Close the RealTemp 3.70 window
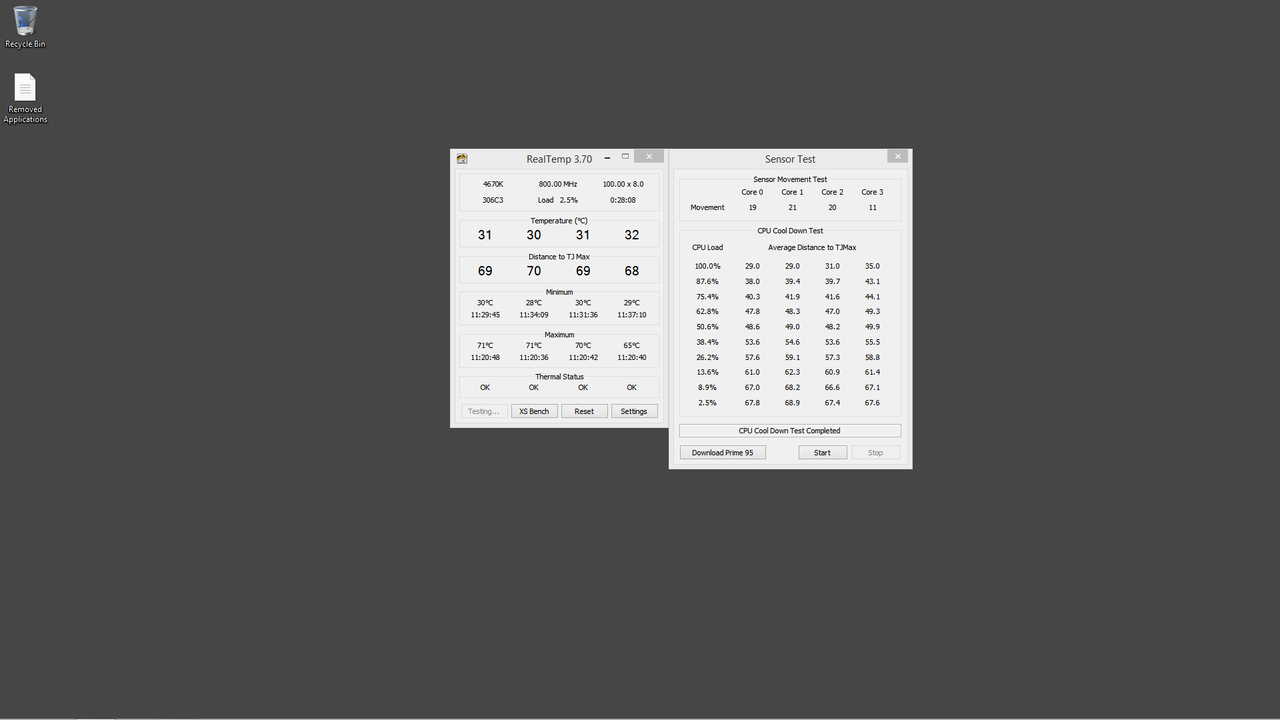The height and width of the screenshot is (720, 1280). coord(649,157)
